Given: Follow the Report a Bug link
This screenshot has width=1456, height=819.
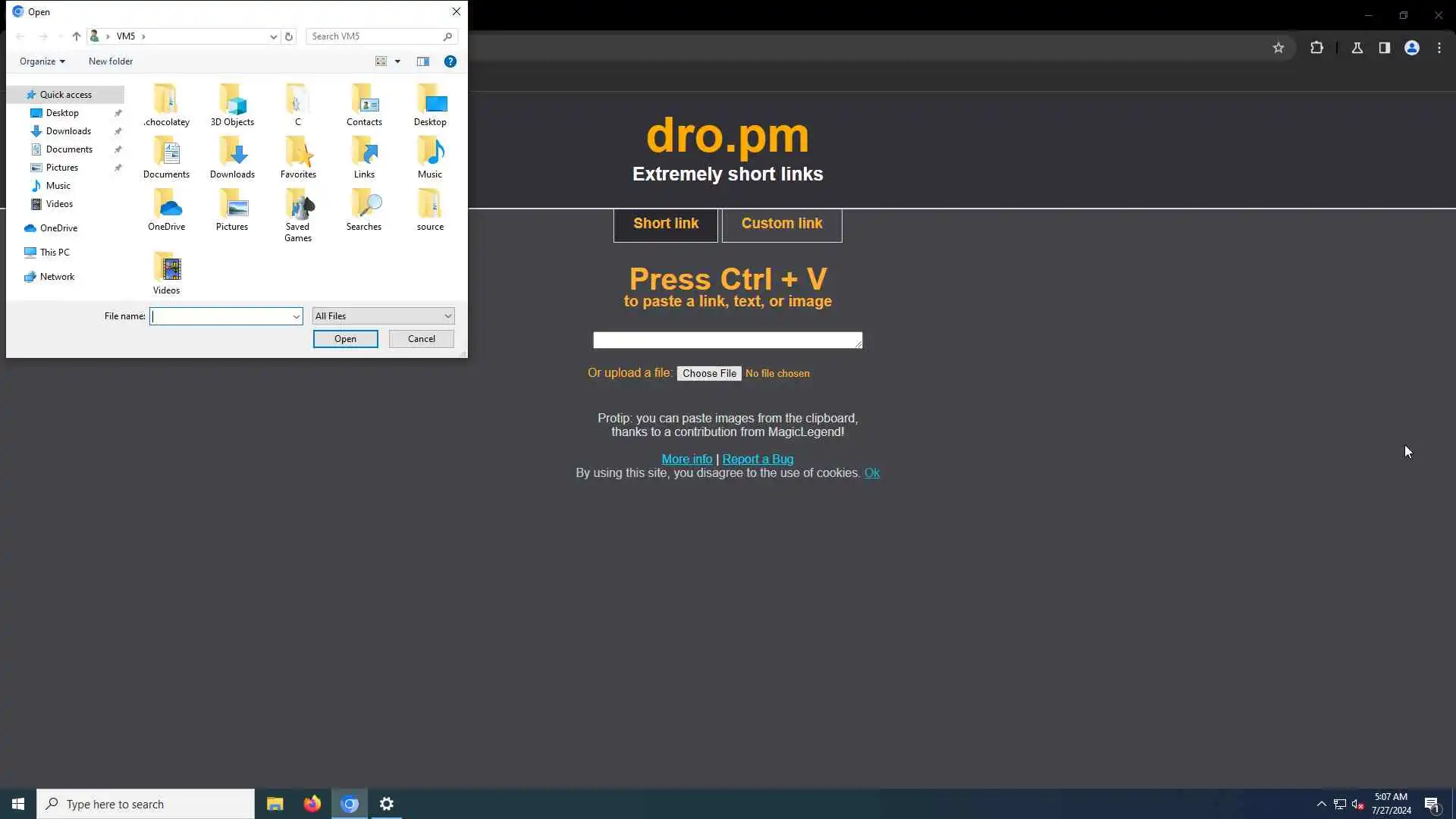Looking at the screenshot, I should coord(758,459).
